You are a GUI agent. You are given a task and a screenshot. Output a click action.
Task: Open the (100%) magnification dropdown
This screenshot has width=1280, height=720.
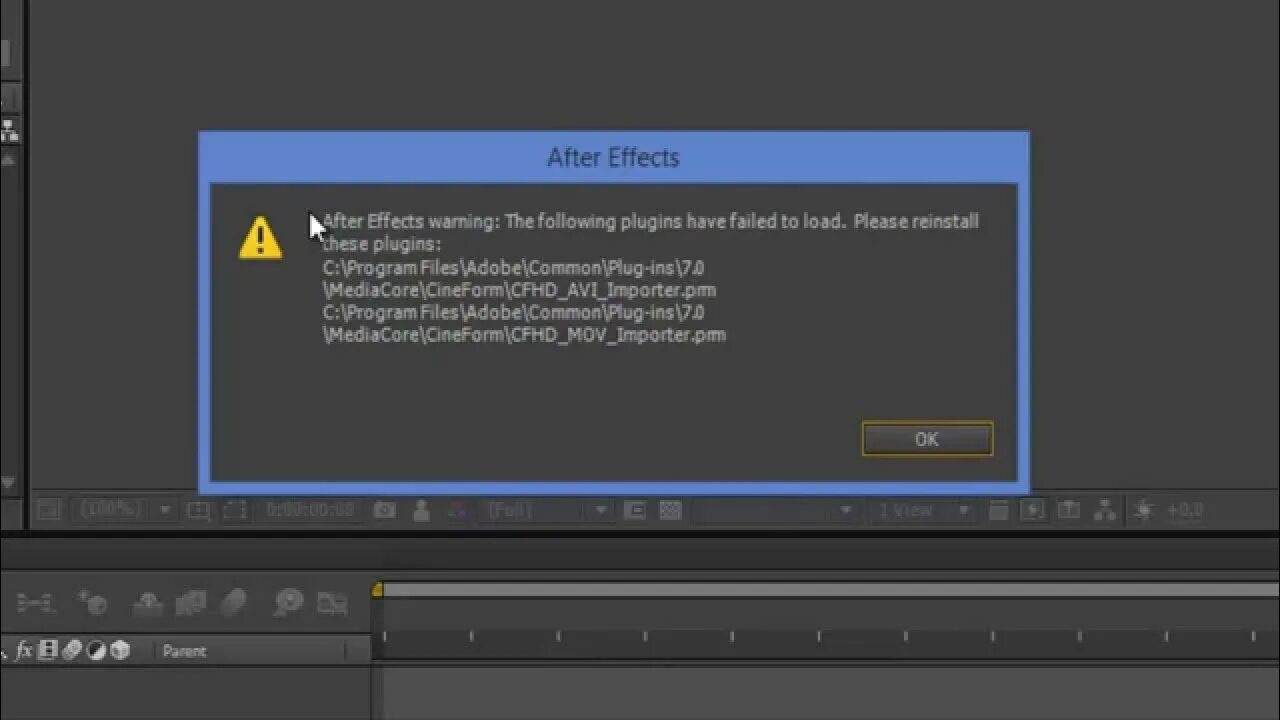pyautogui.click(x=125, y=510)
